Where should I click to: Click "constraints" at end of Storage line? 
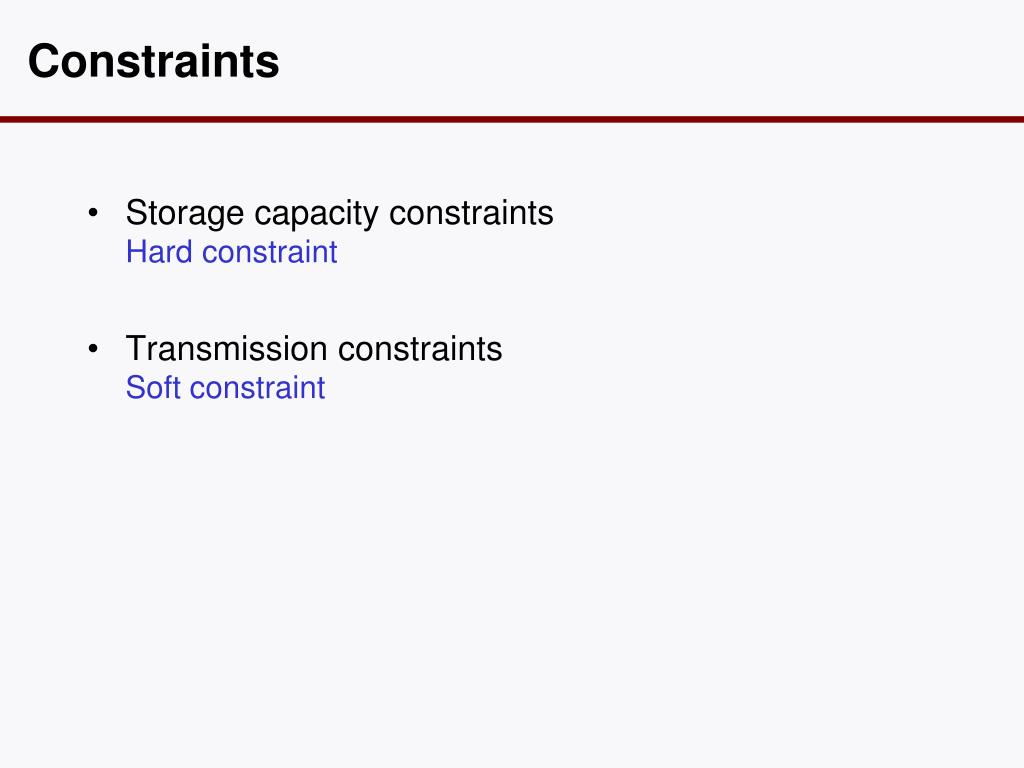tap(471, 213)
